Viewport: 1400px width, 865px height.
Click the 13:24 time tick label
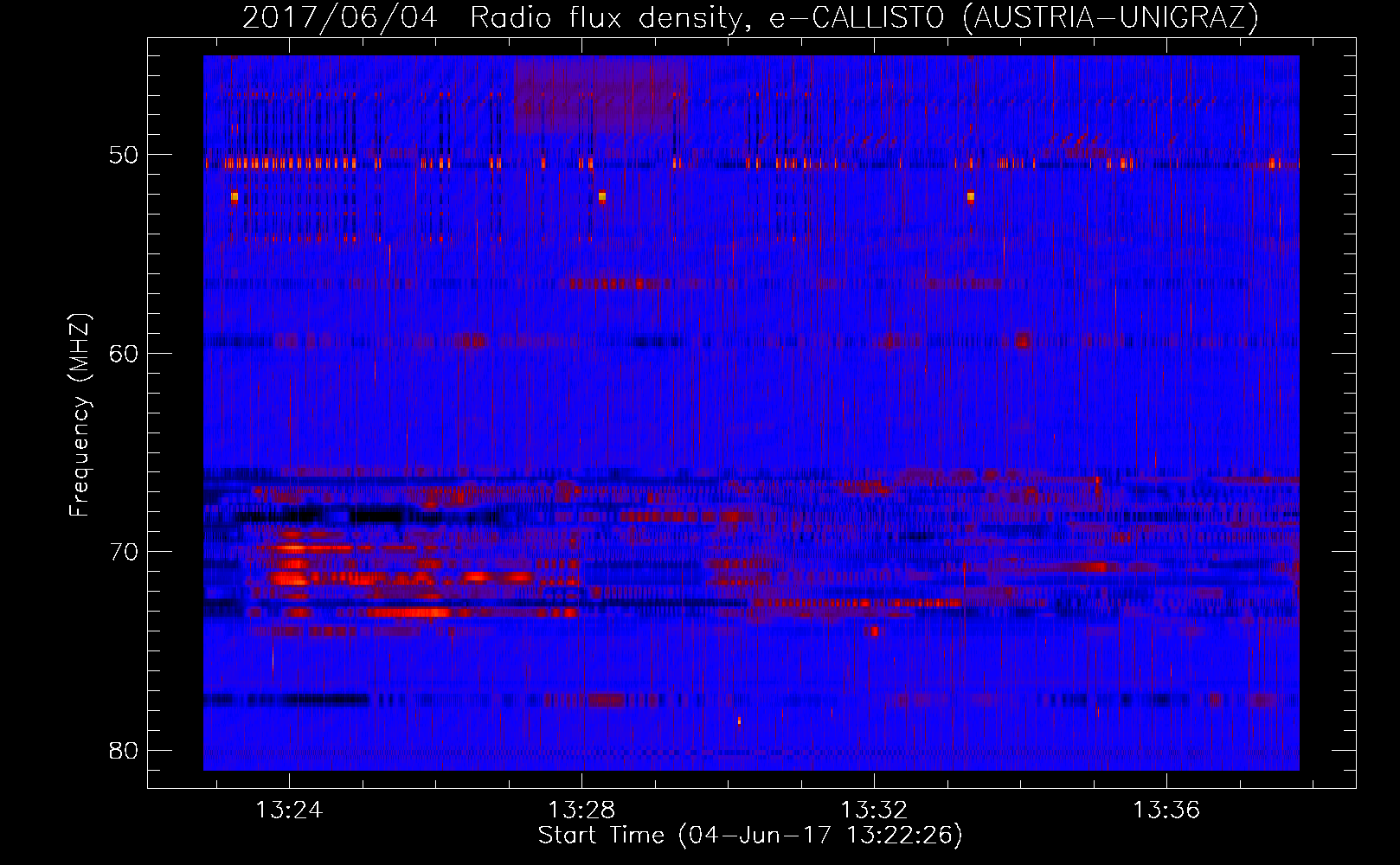click(289, 810)
